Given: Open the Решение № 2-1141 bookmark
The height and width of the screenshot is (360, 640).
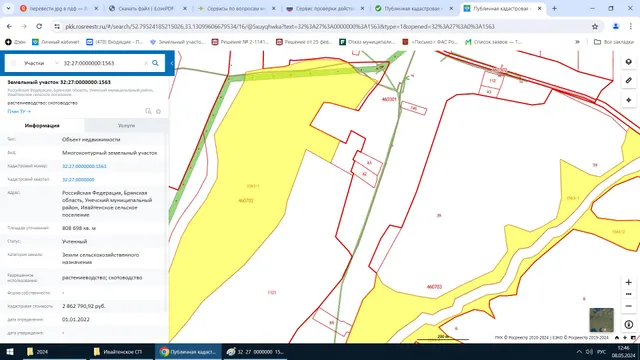Looking at the screenshot, I should [x=240, y=42].
